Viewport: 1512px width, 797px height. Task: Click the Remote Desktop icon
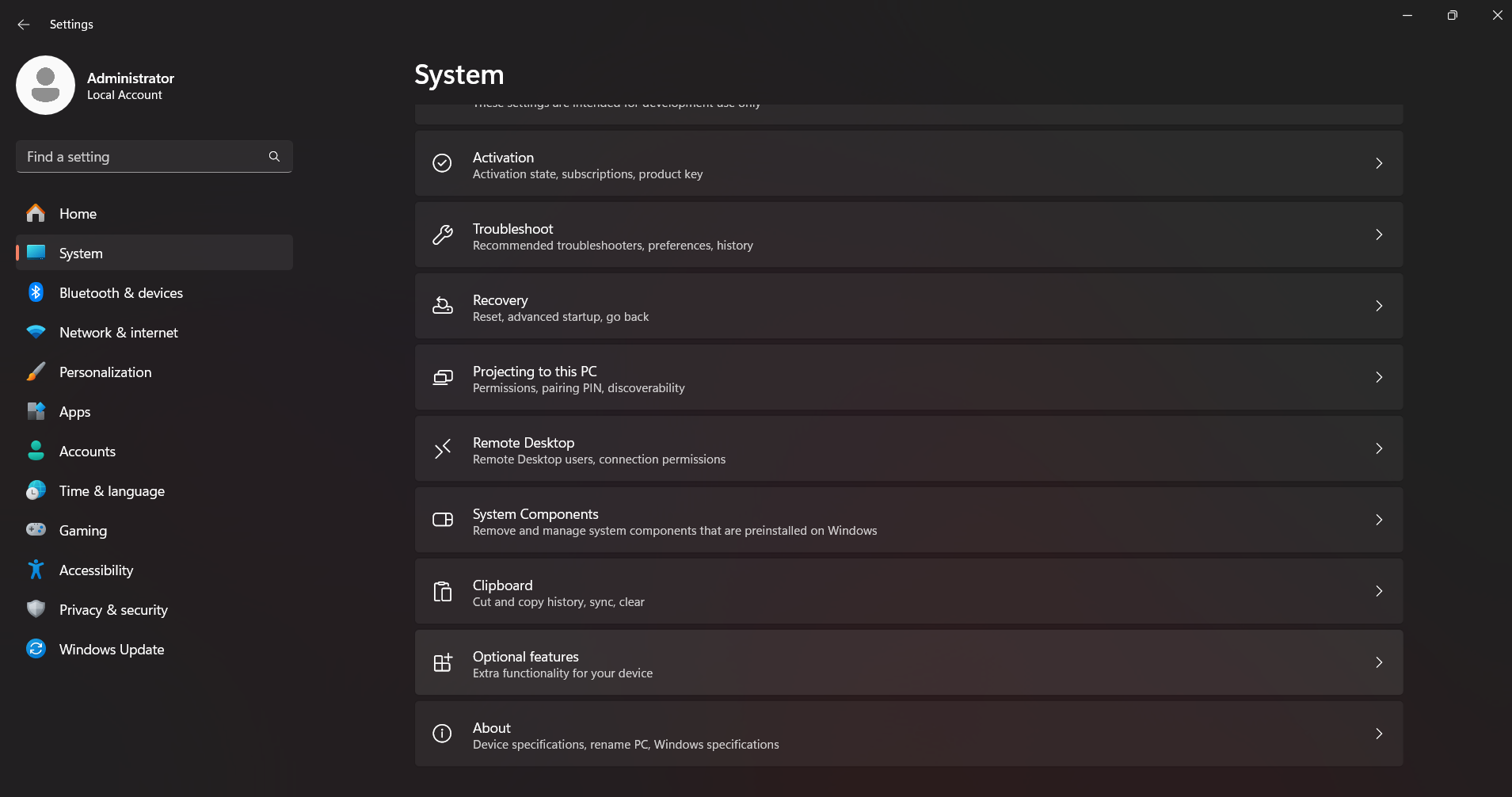point(442,449)
